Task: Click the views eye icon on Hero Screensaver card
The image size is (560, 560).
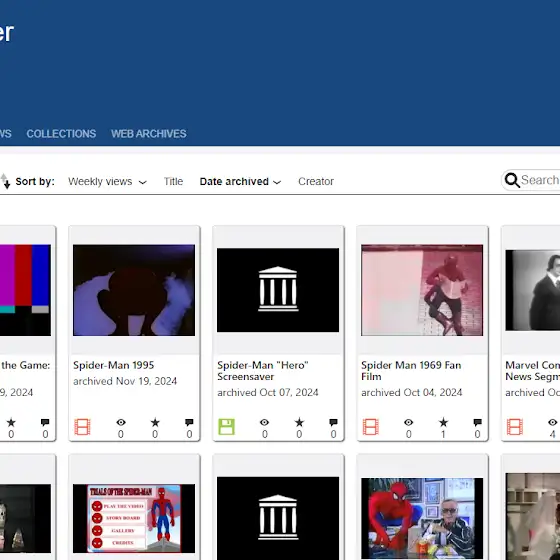Action: coord(264,422)
